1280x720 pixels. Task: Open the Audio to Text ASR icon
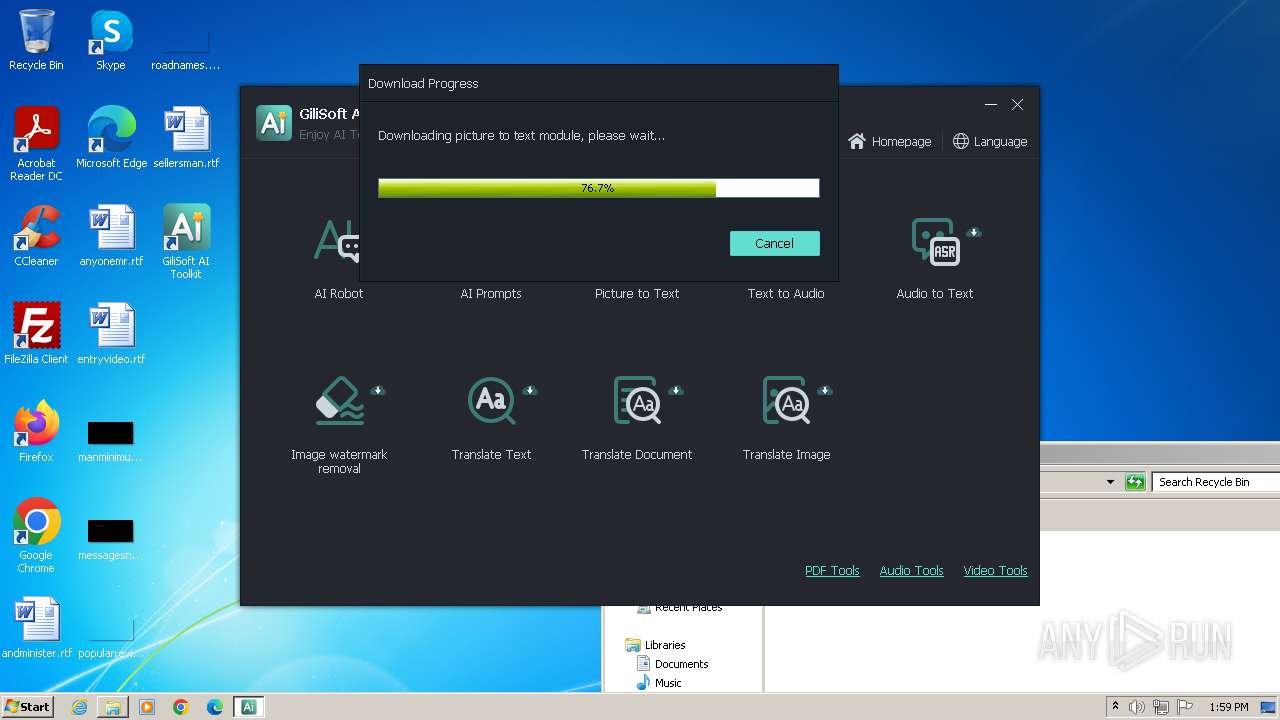[x=935, y=241]
